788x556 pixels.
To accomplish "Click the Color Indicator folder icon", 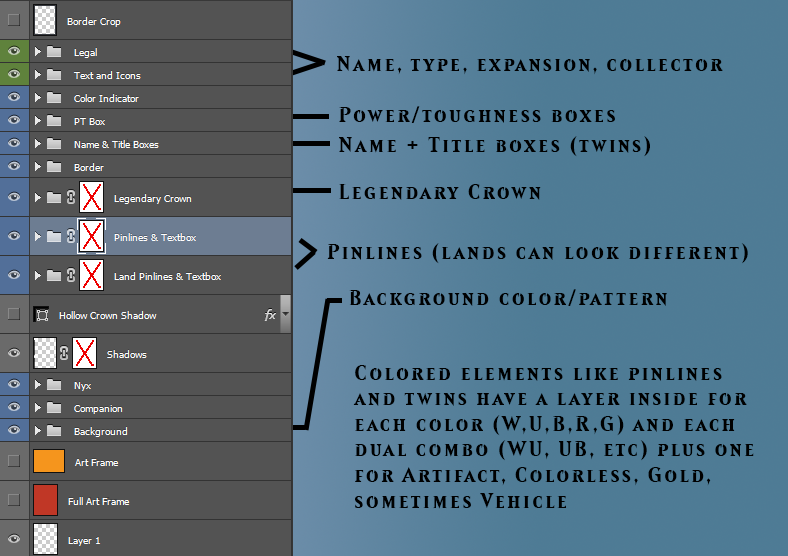I will 54,98.
